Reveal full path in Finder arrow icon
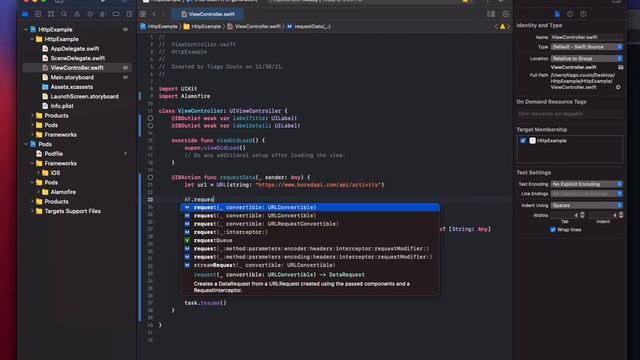This screenshot has width=640, height=360. tap(618, 87)
